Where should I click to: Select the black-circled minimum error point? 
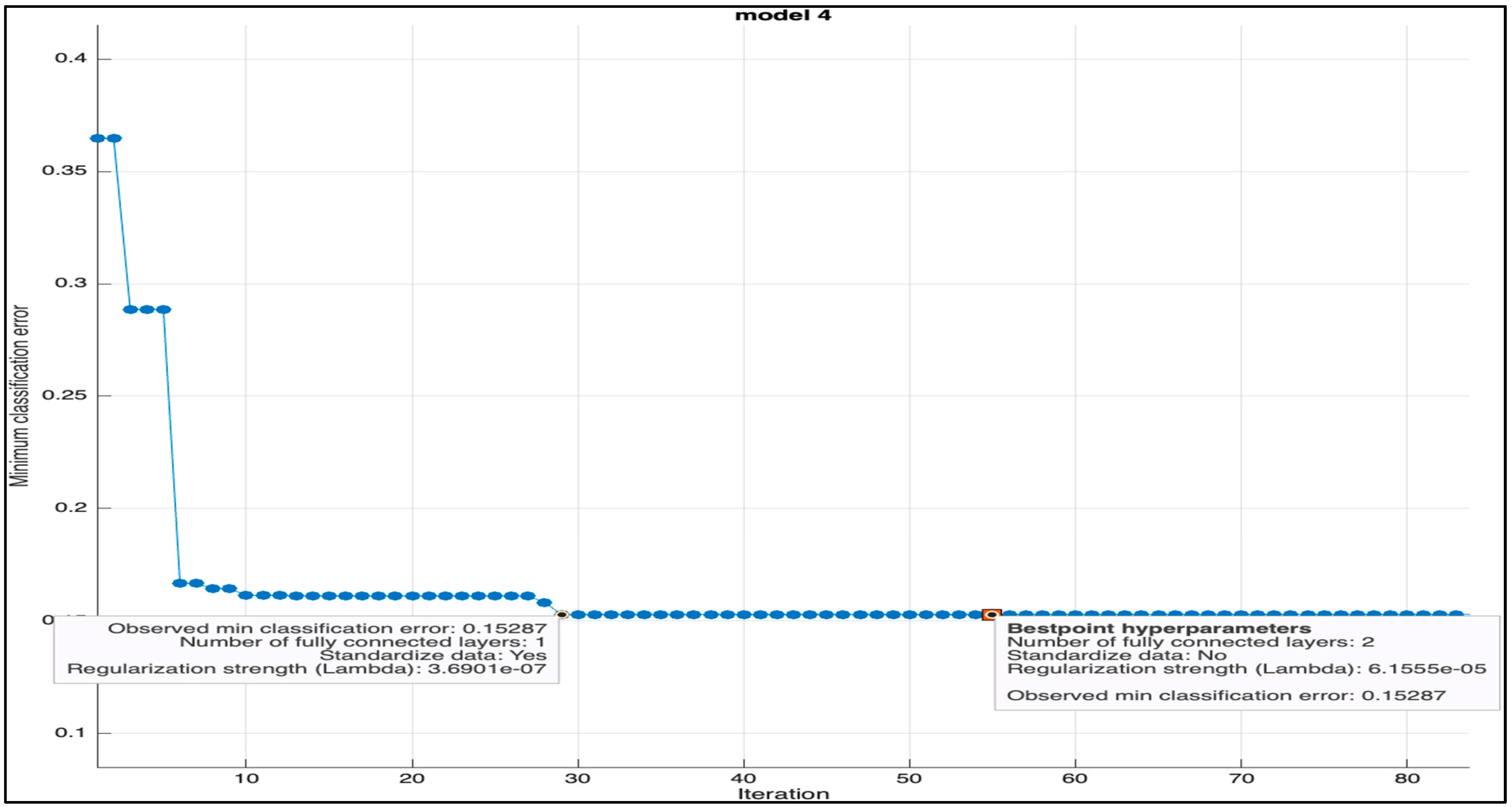(x=562, y=614)
